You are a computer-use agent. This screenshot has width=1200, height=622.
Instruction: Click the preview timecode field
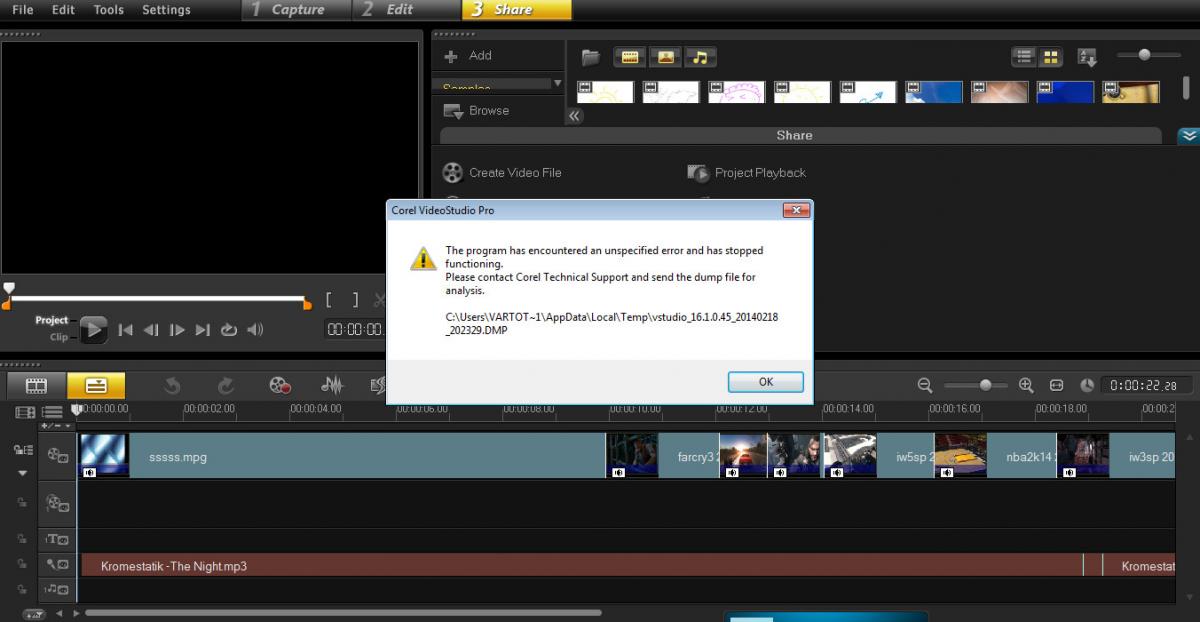pos(354,329)
